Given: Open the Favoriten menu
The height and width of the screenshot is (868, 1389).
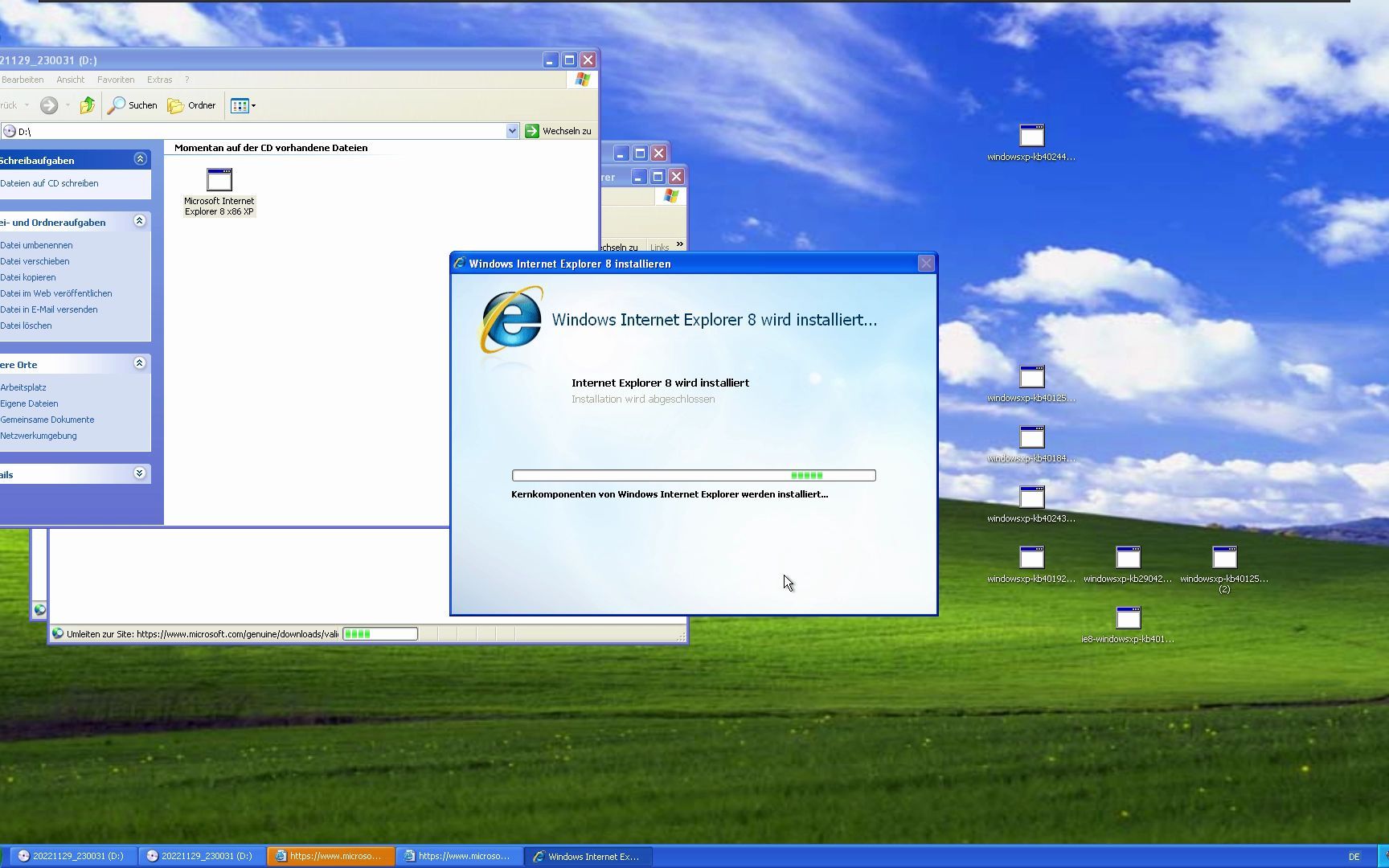Looking at the screenshot, I should click(x=116, y=80).
